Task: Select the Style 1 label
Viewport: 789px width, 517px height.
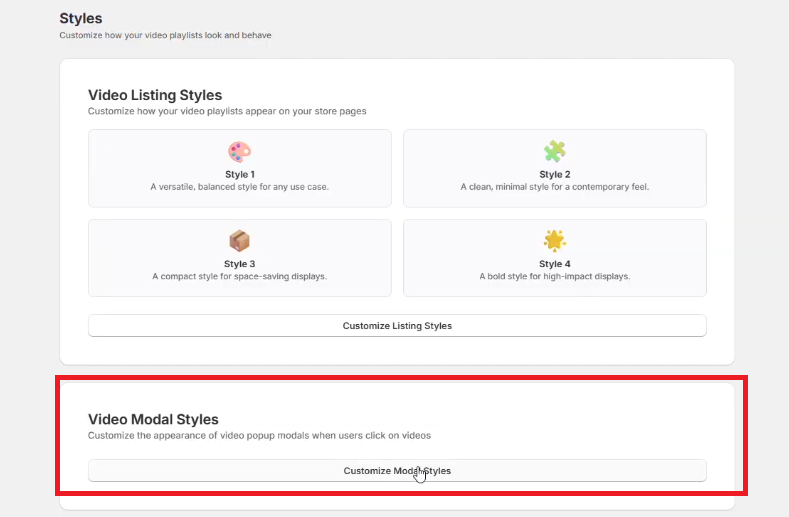Action: click(x=239, y=174)
